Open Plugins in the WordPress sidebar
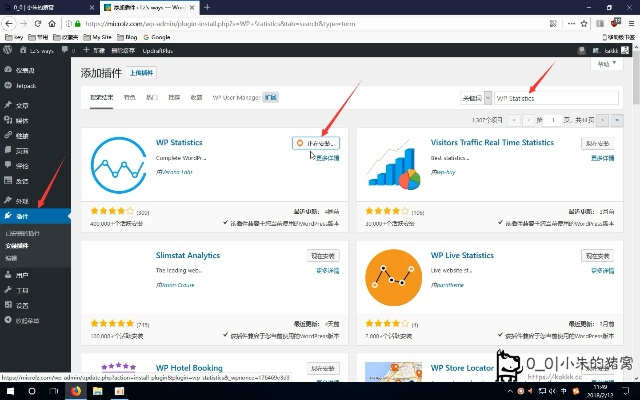The image size is (640, 400). click(x=24, y=216)
